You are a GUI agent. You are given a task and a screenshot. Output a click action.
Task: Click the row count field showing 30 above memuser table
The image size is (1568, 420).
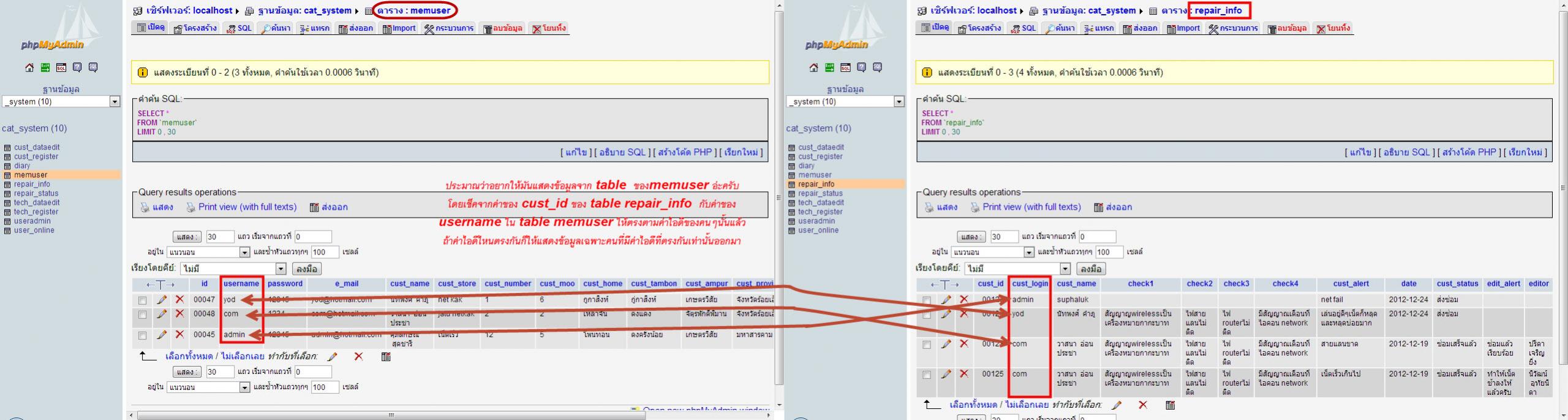point(219,237)
